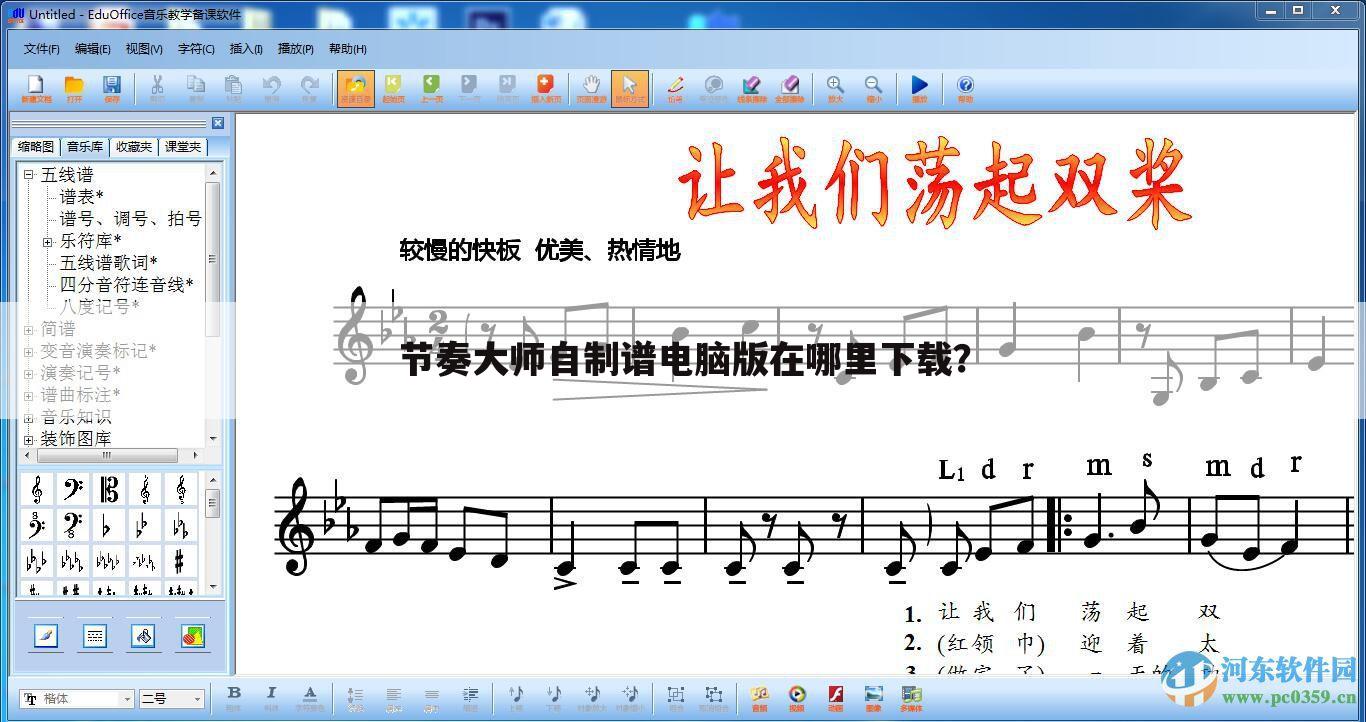The height and width of the screenshot is (722, 1366).
Task: Select 谱表* in the tree
Action: pyautogui.click(x=81, y=197)
